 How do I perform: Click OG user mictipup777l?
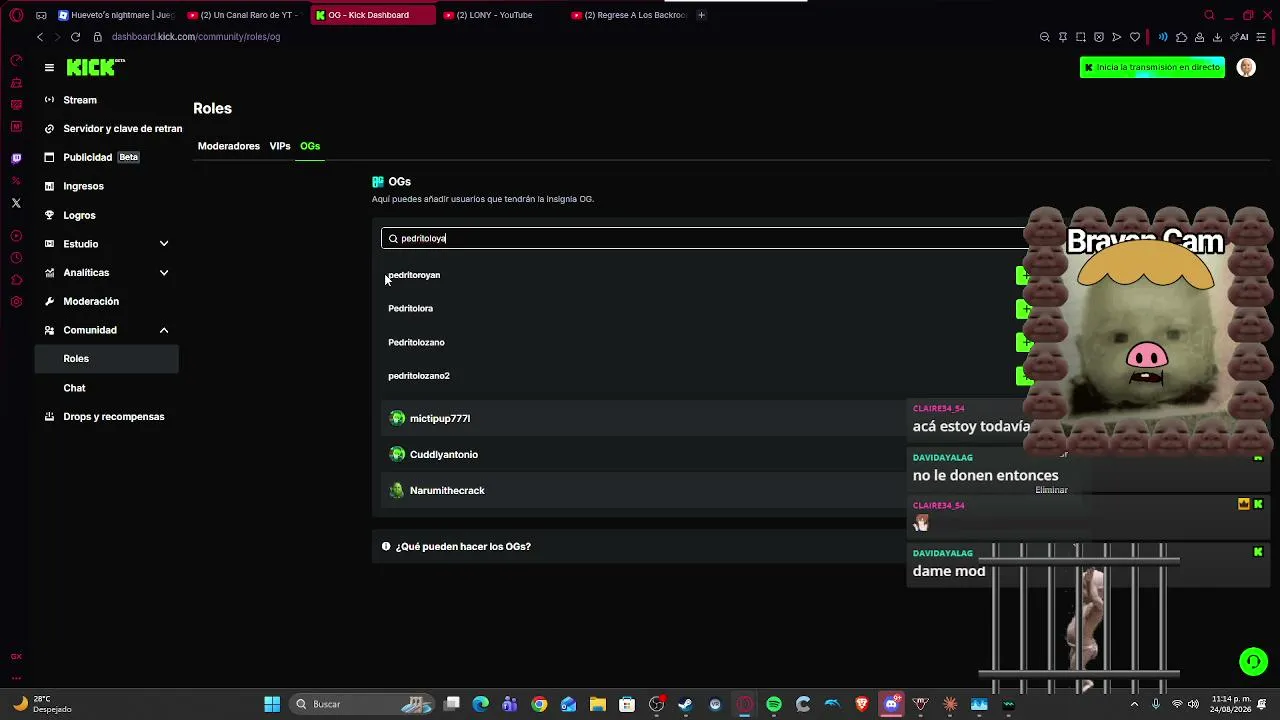(x=440, y=419)
